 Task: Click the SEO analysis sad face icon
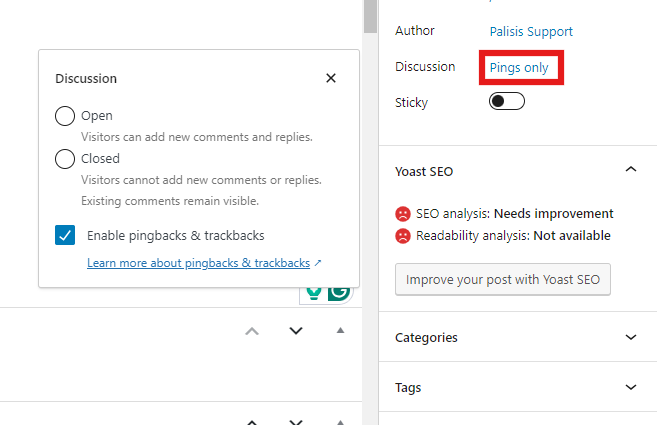(x=403, y=214)
